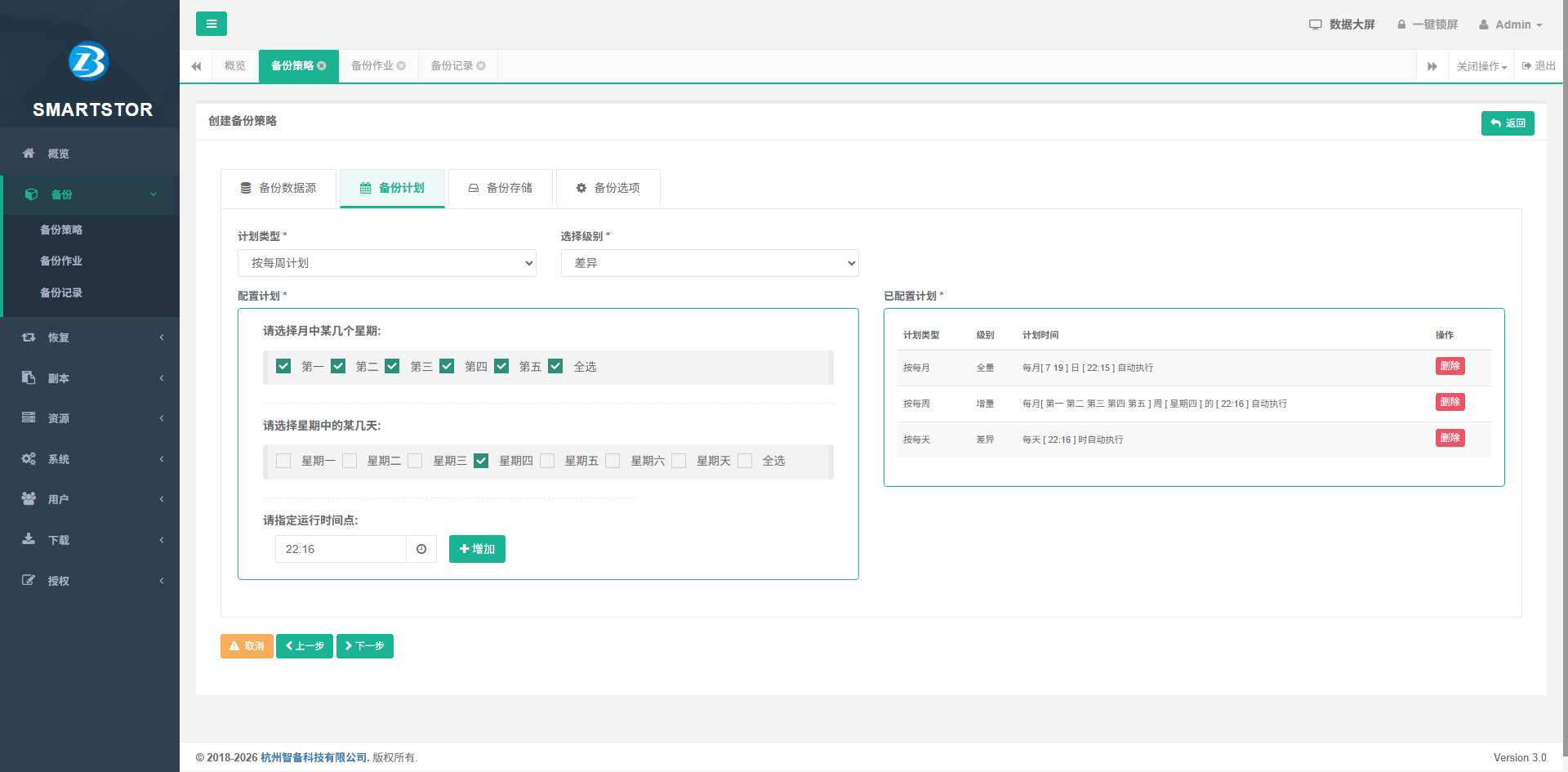1568x772 pixels.
Task: Open the 备份策略 sidebar submenu item
Action: pyautogui.click(x=61, y=230)
